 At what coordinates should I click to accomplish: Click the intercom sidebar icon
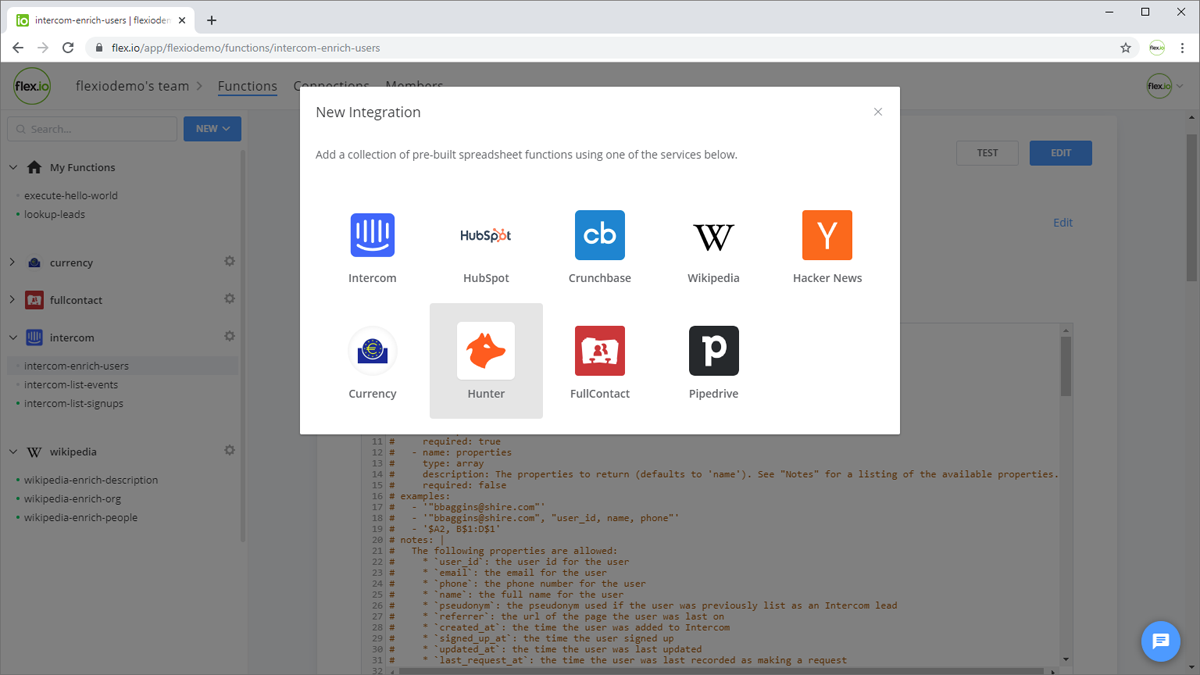(34, 337)
